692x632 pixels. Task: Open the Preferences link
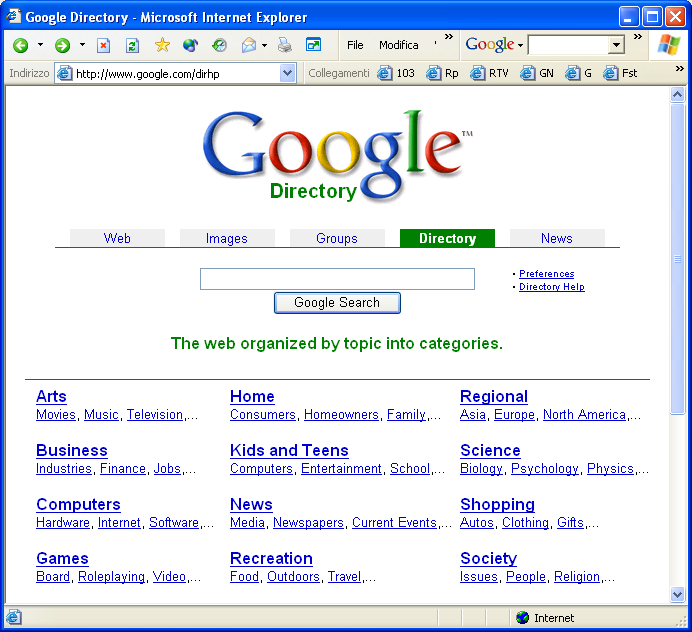[546, 274]
